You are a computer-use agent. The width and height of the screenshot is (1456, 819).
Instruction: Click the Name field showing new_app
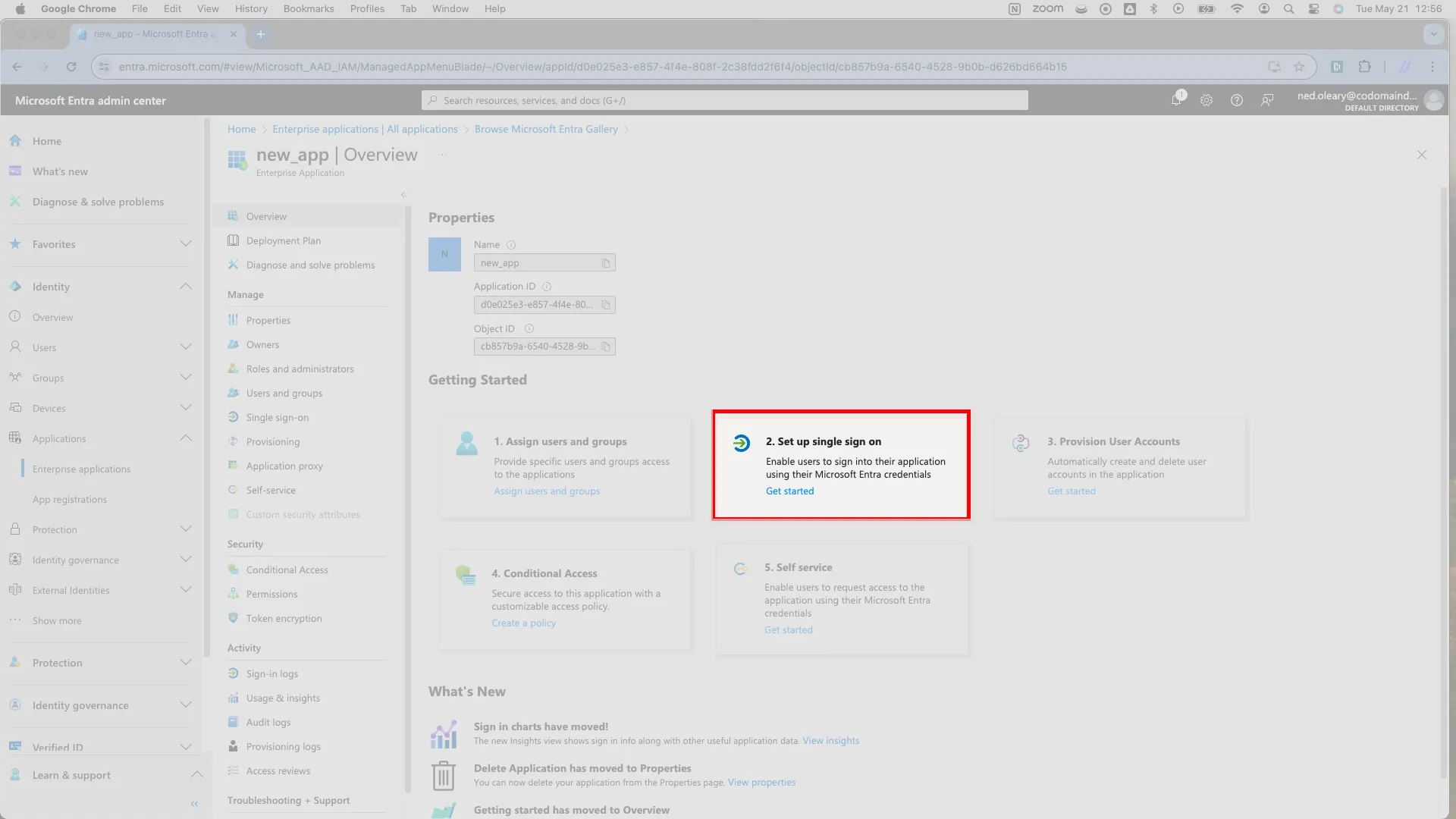click(x=544, y=263)
